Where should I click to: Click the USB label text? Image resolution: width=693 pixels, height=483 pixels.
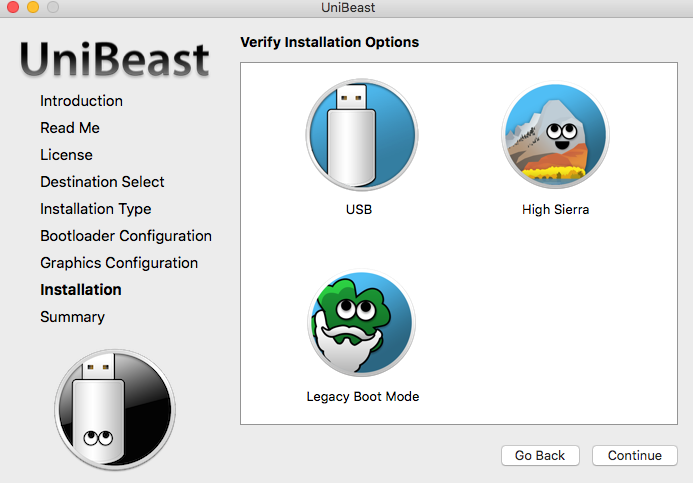click(x=359, y=210)
